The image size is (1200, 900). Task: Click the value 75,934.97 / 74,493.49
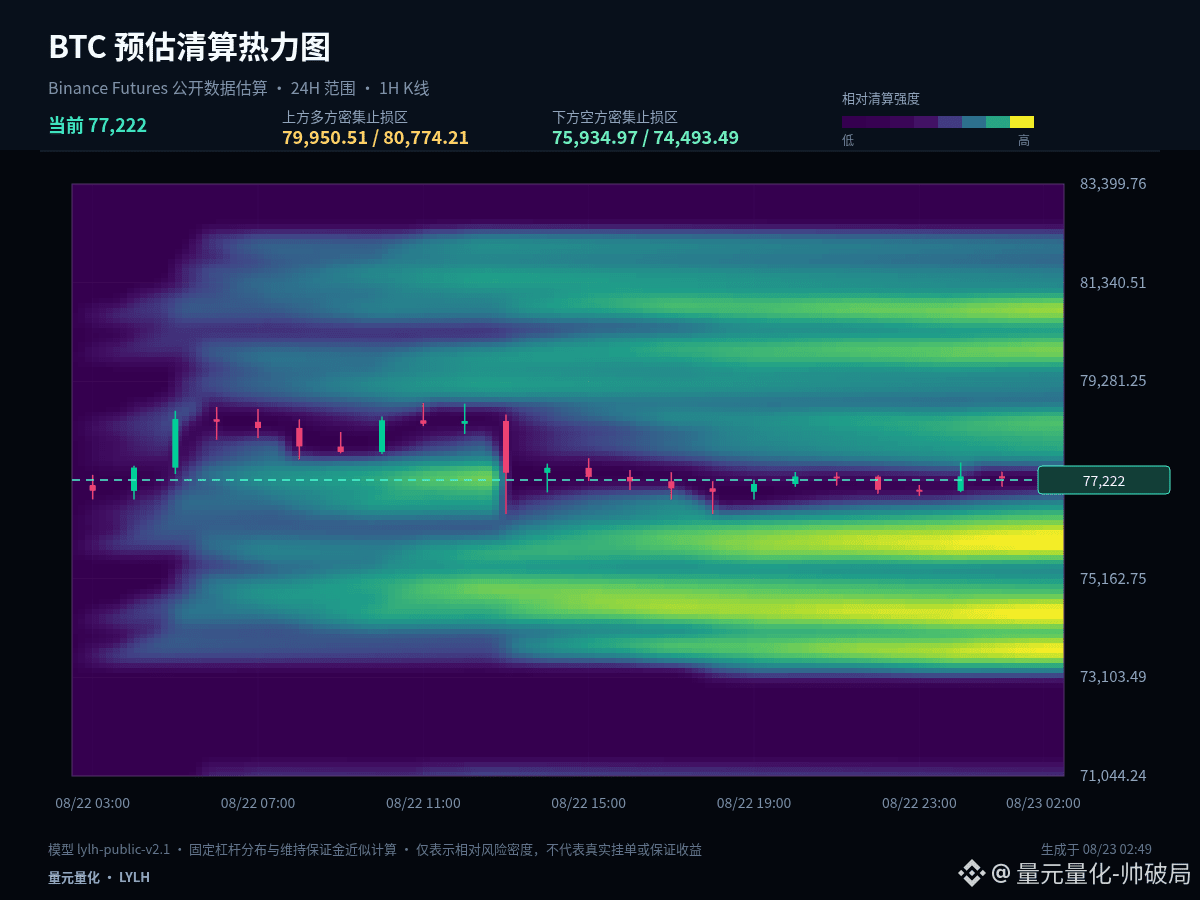pyautogui.click(x=645, y=138)
